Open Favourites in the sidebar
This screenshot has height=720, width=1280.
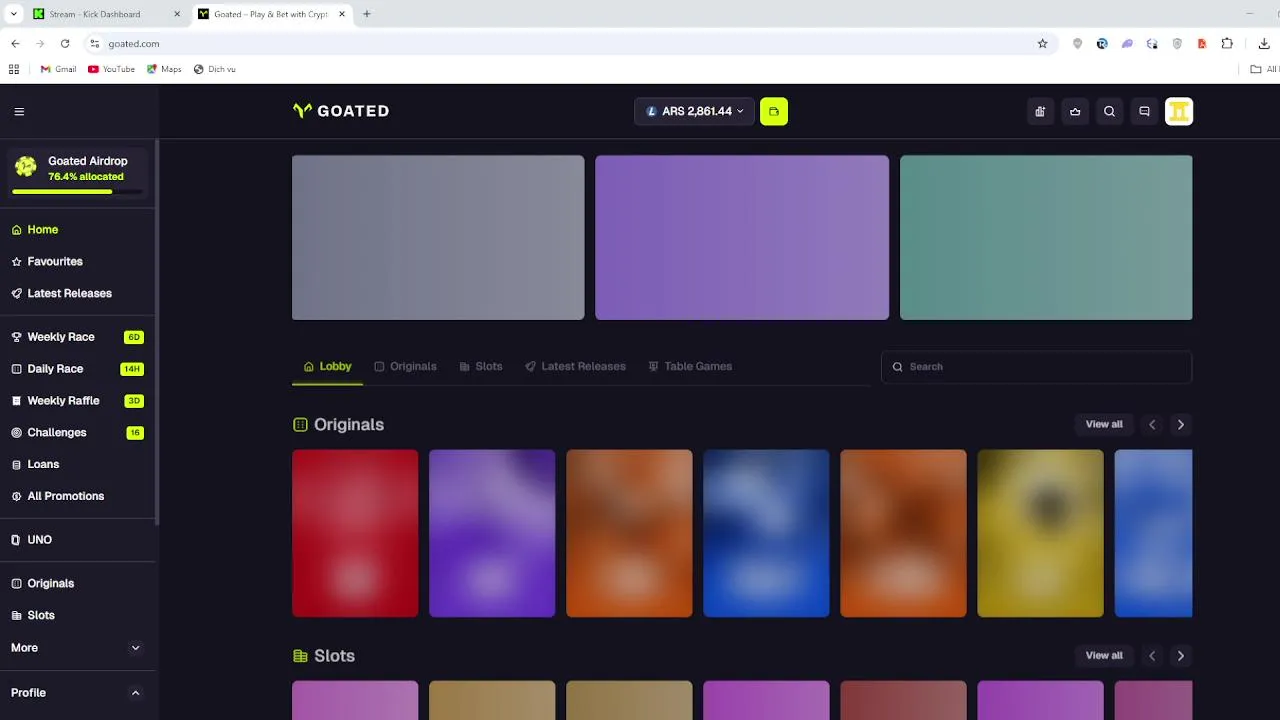tap(76, 262)
